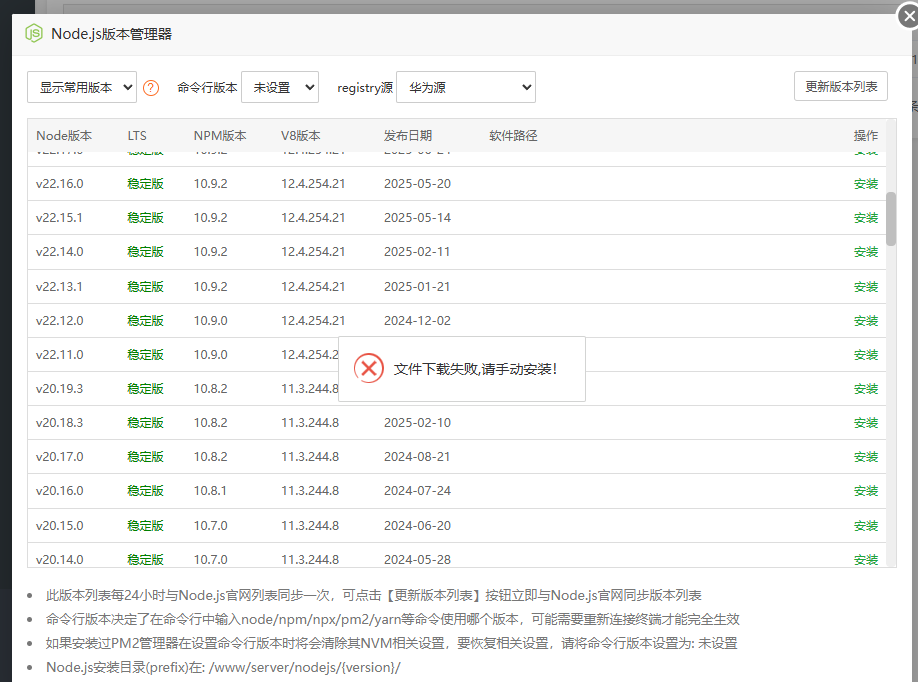
Task: Click the v20.16.0 version text
Action: [60, 491]
